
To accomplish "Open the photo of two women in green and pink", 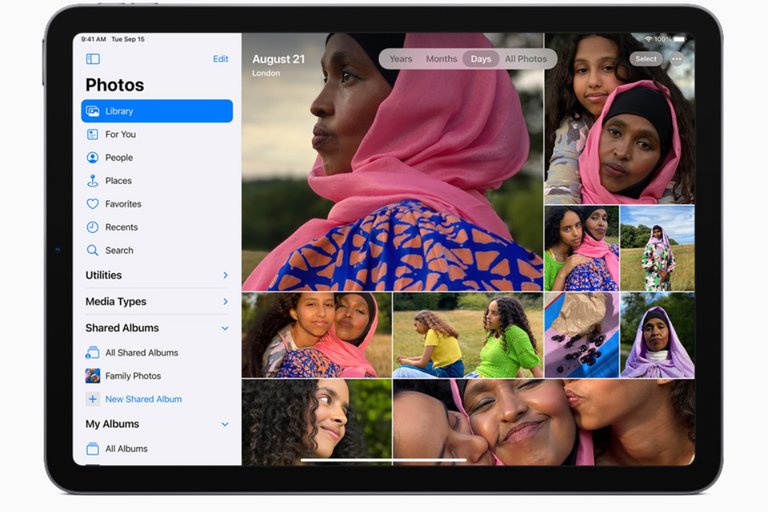I will pyautogui.click(x=581, y=248).
